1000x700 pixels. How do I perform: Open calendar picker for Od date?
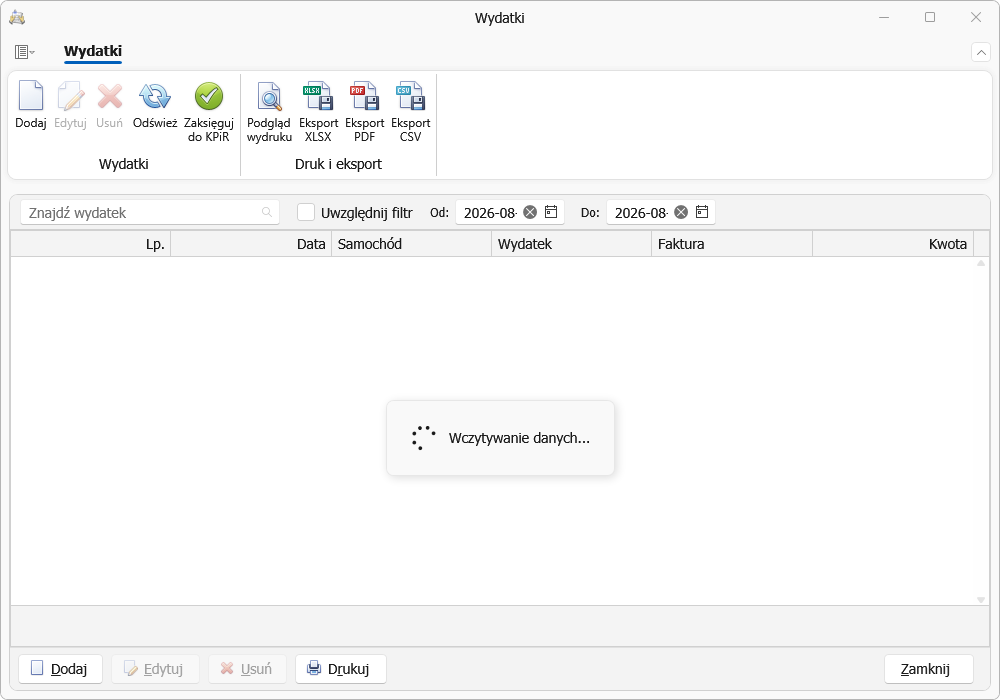(x=551, y=212)
